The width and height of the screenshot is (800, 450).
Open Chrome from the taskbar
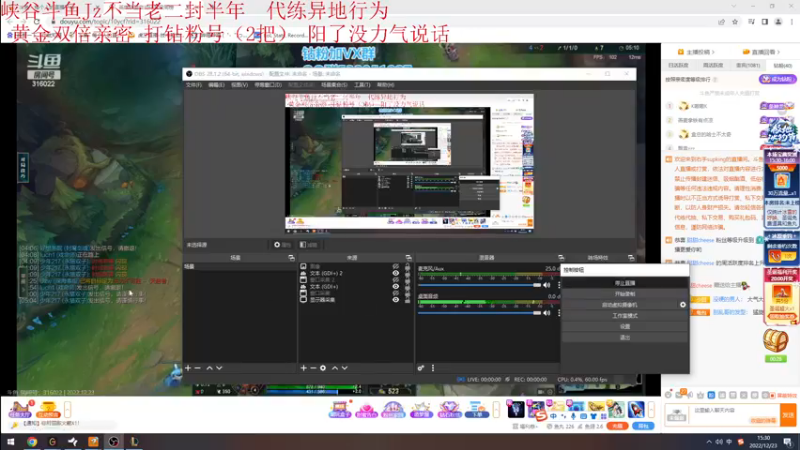tap(32, 442)
